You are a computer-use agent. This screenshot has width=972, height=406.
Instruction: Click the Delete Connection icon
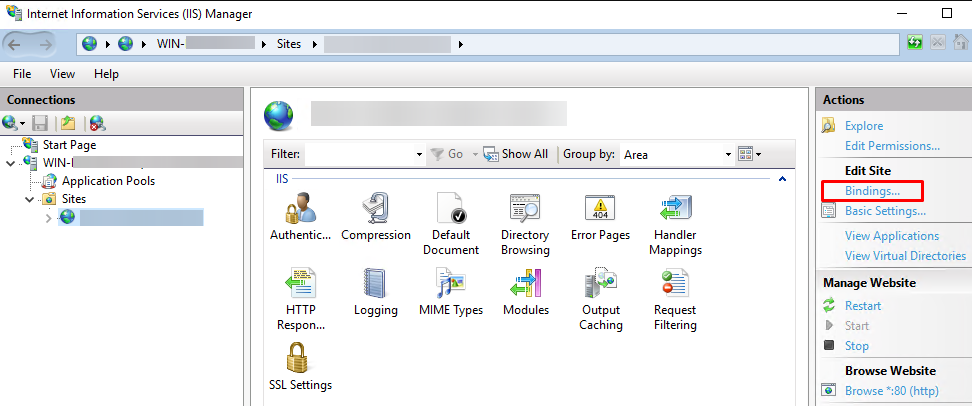pyautogui.click(x=97, y=123)
